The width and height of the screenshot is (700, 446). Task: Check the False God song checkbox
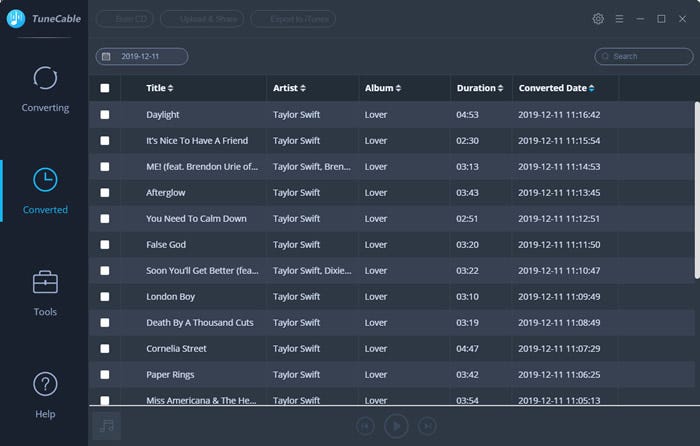105,245
